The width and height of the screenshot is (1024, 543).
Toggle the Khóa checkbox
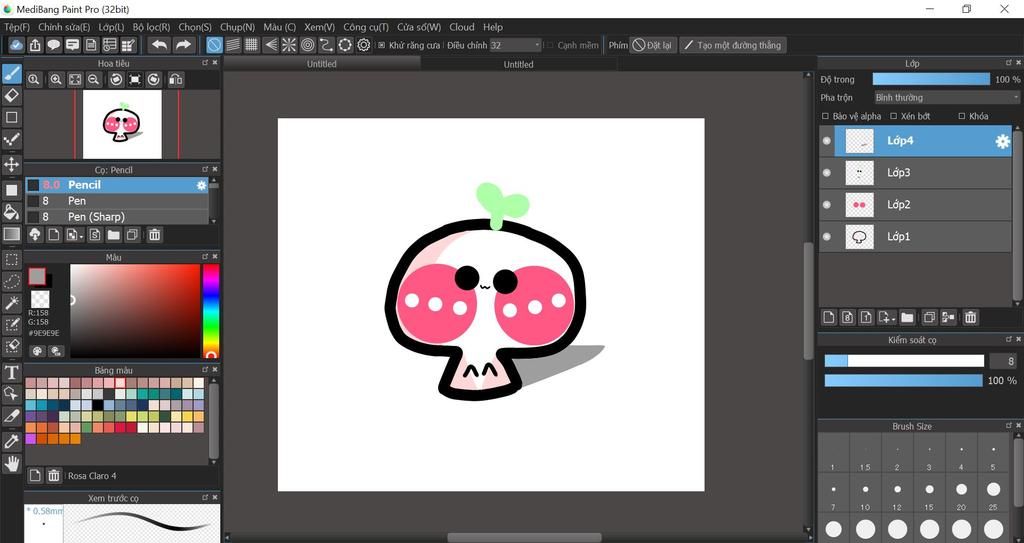pos(961,116)
